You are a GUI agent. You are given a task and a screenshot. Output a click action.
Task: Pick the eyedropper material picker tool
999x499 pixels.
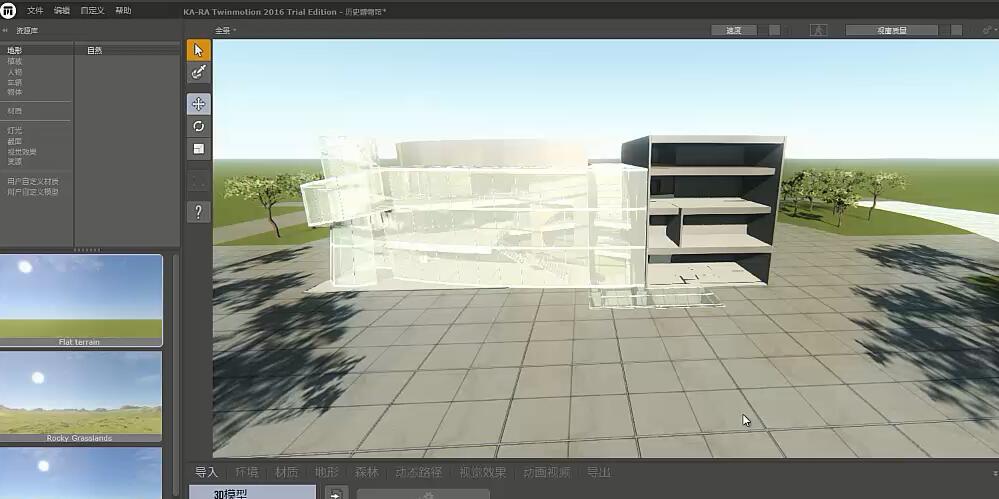click(198, 72)
